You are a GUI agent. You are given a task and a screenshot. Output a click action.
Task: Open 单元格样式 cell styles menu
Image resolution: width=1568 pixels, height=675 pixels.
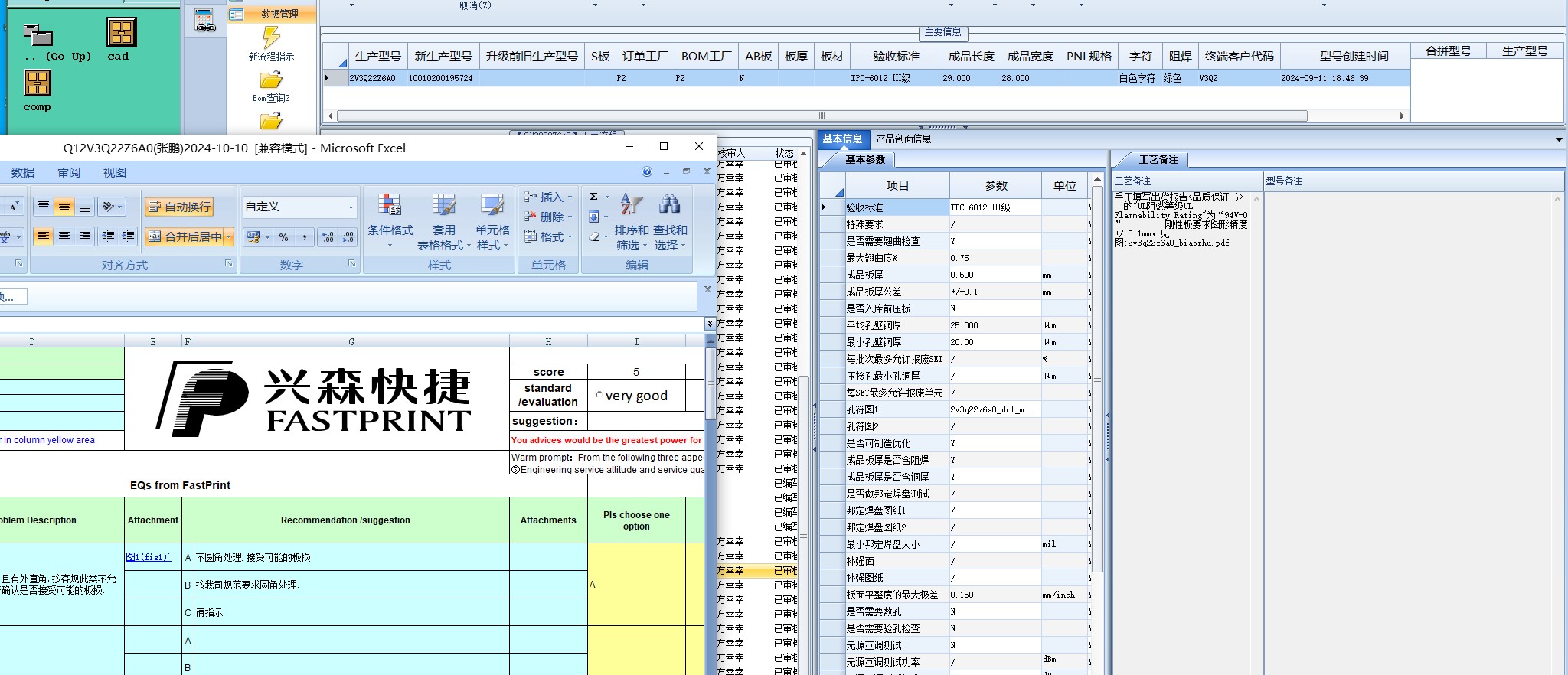pyautogui.click(x=492, y=220)
